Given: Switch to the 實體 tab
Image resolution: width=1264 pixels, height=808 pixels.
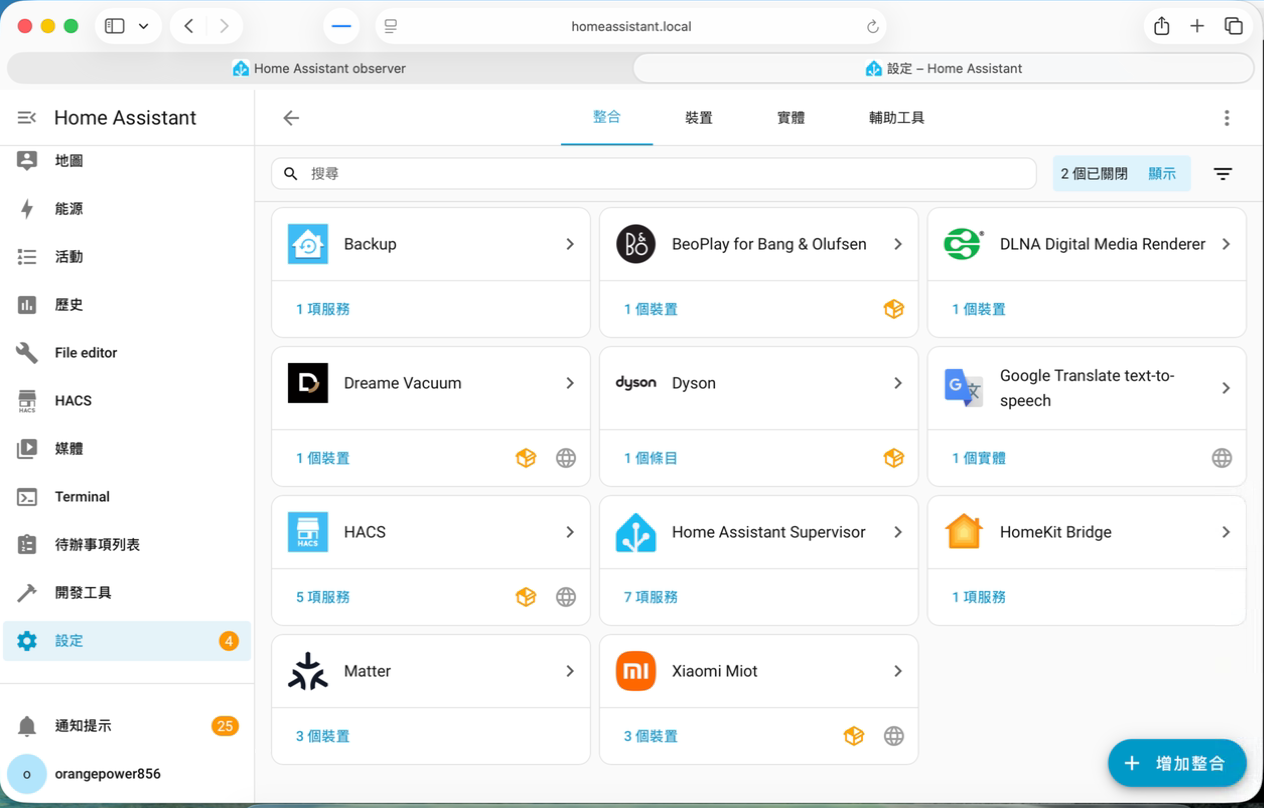Looking at the screenshot, I should 790,117.
